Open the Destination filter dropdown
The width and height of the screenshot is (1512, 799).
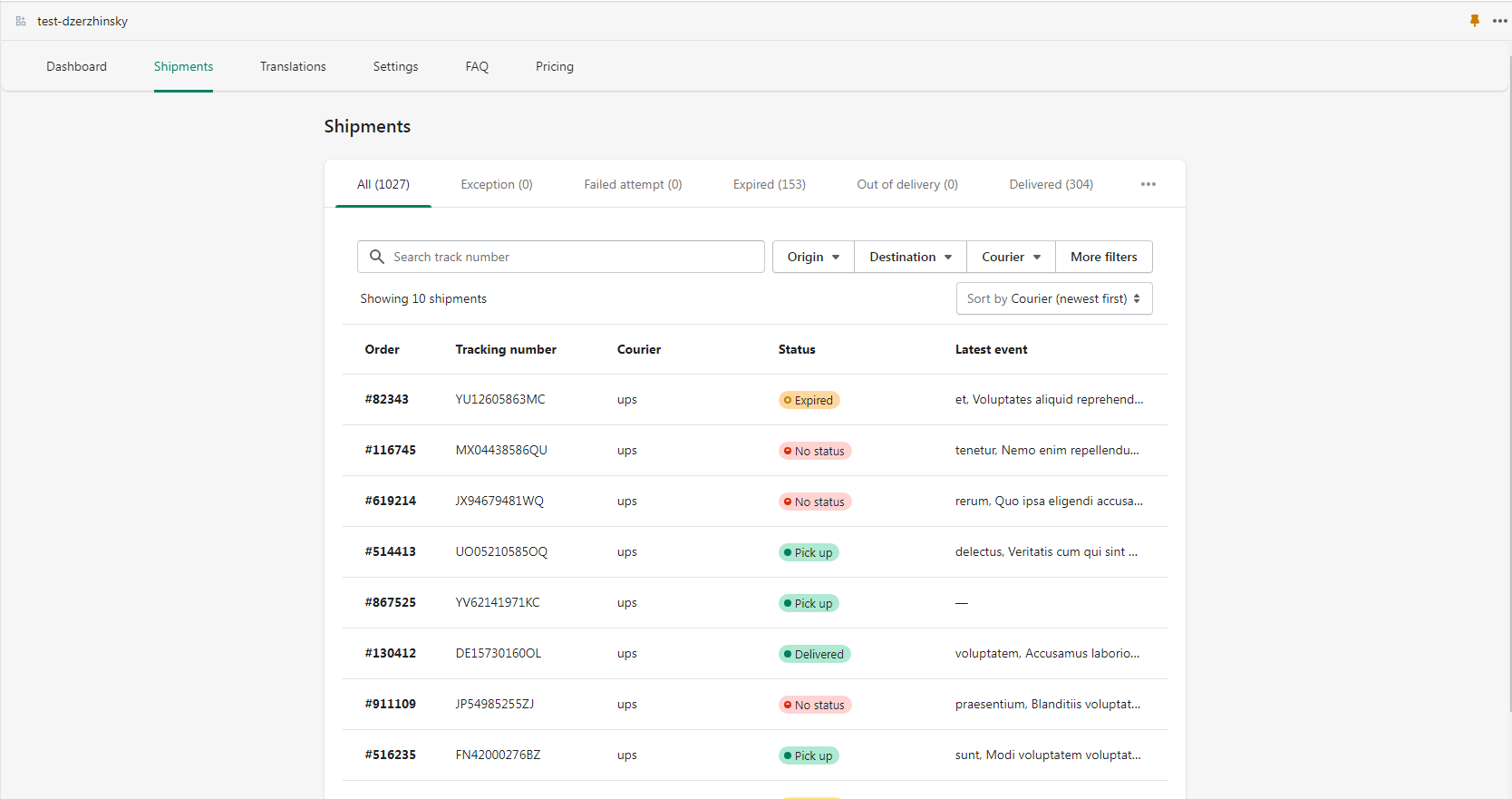[x=910, y=257]
